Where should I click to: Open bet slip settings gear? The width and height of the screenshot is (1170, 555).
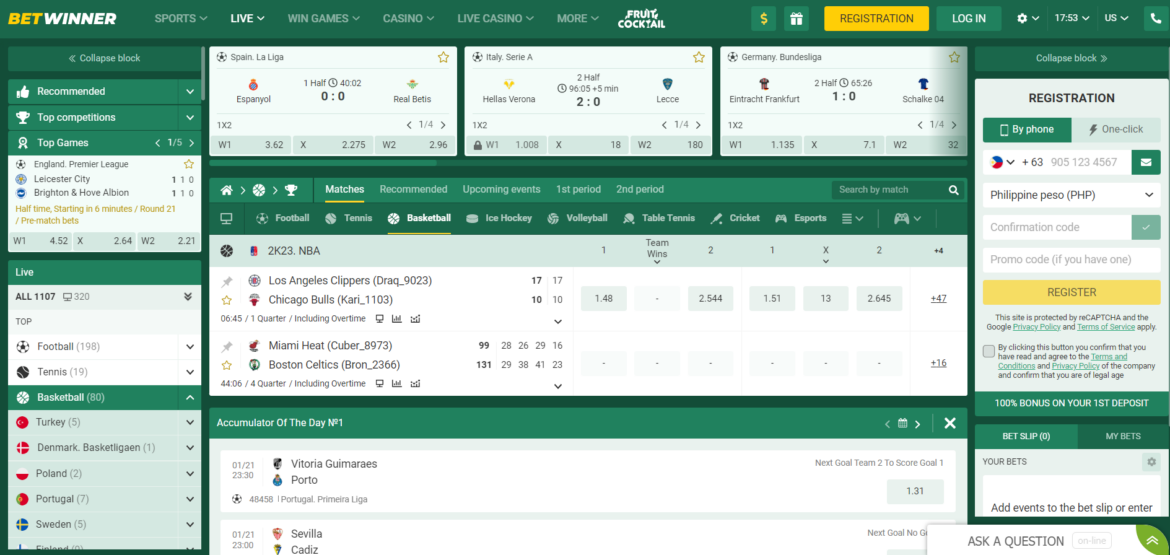click(x=1151, y=462)
